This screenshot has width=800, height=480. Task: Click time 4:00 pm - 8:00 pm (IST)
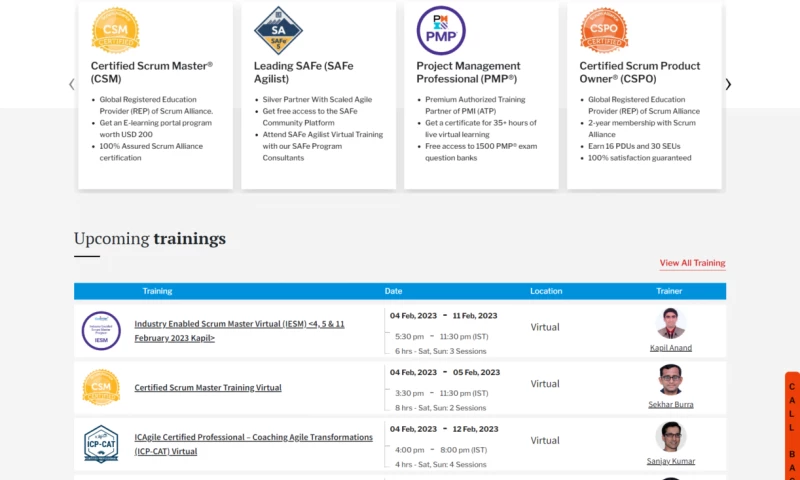click(x=441, y=450)
